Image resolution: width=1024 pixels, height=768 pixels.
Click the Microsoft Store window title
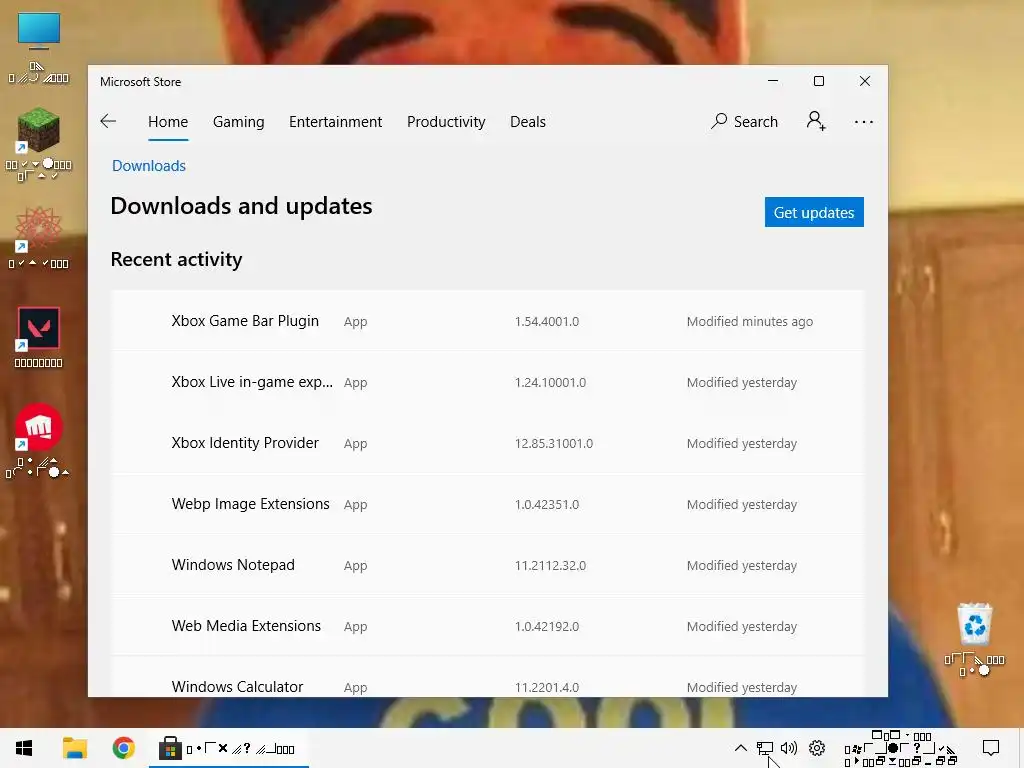[140, 82]
